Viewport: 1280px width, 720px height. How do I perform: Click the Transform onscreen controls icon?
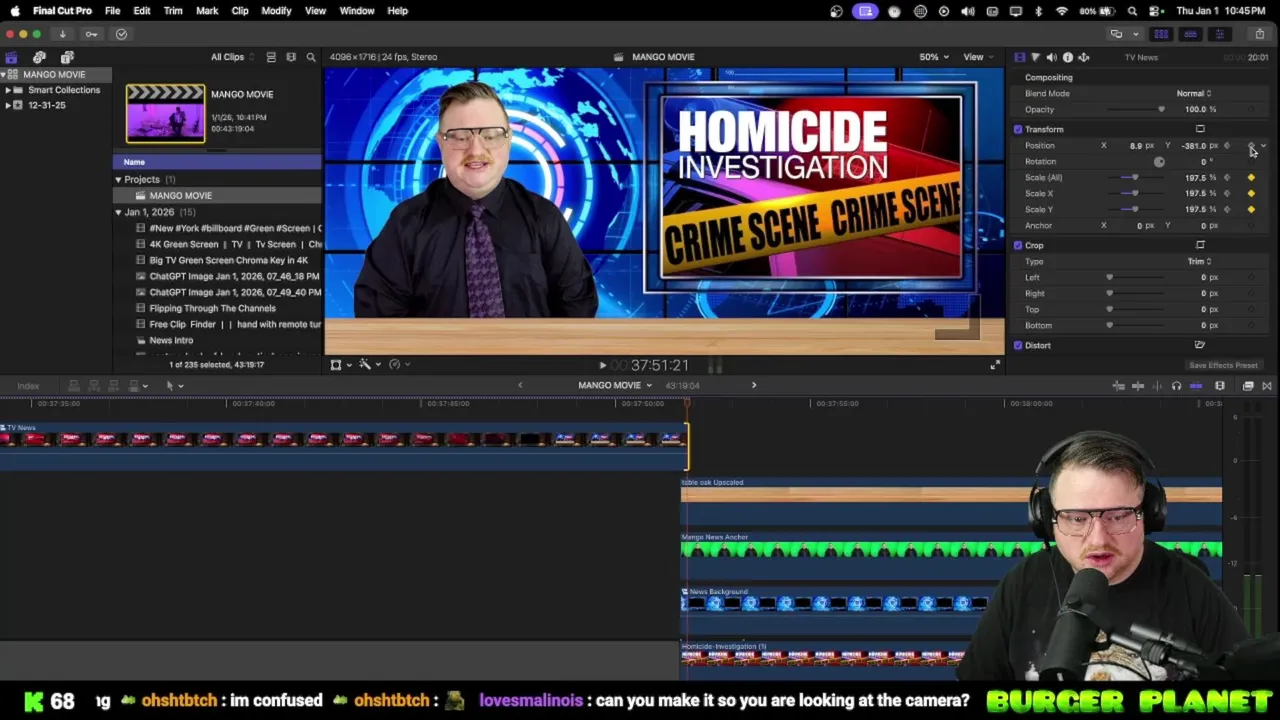1200,129
